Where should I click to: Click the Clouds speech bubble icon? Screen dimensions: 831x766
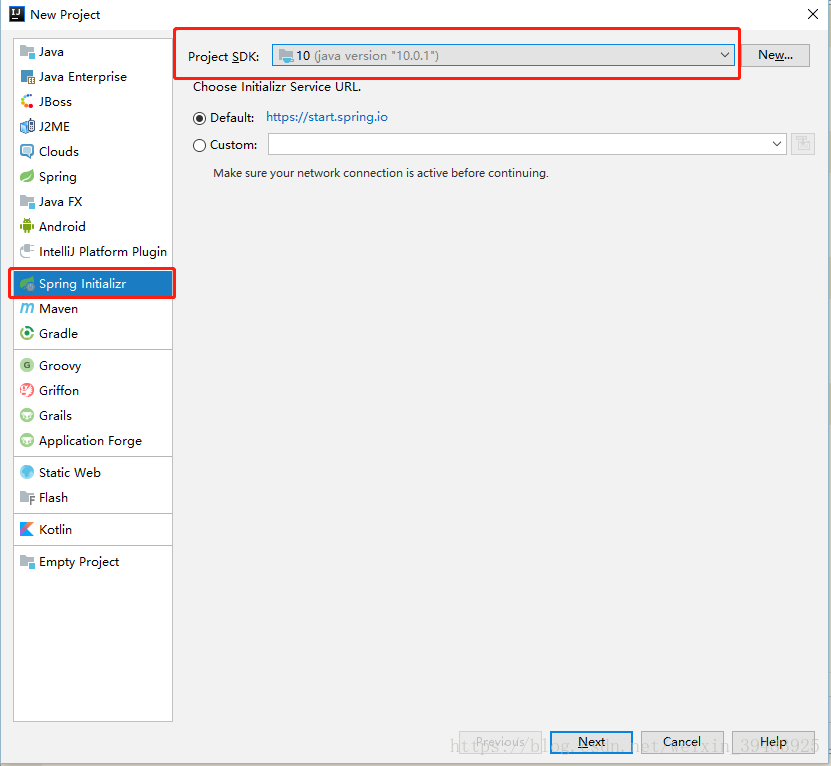(27, 151)
